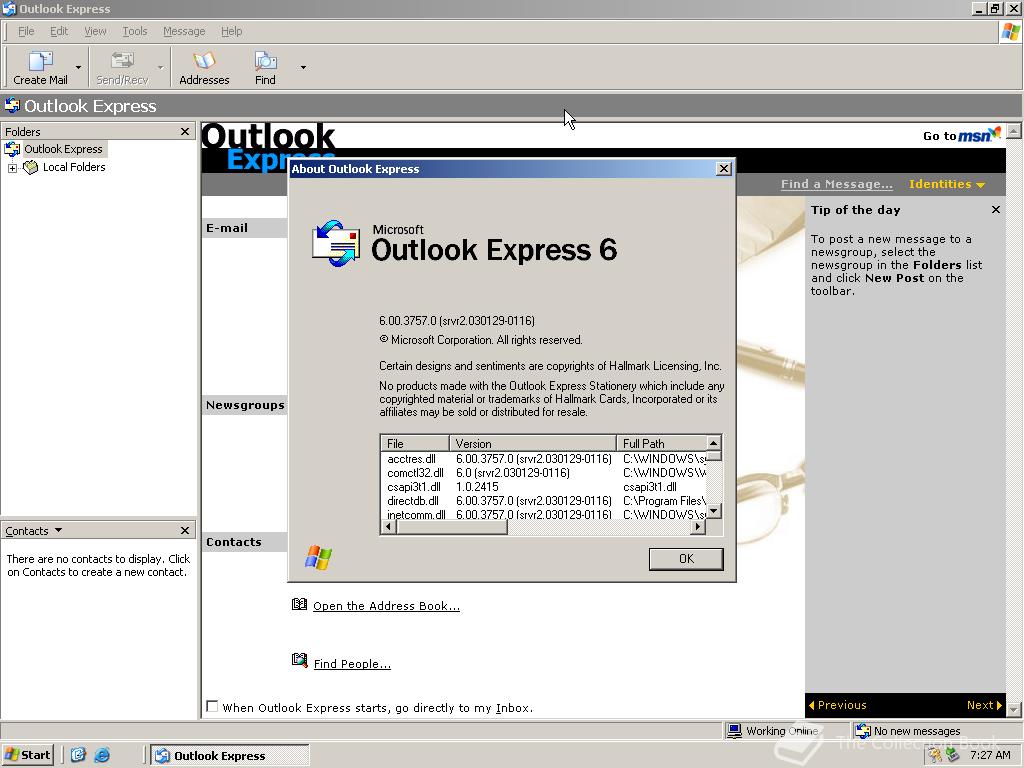Select the acctres.dll row

click(x=543, y=459)
